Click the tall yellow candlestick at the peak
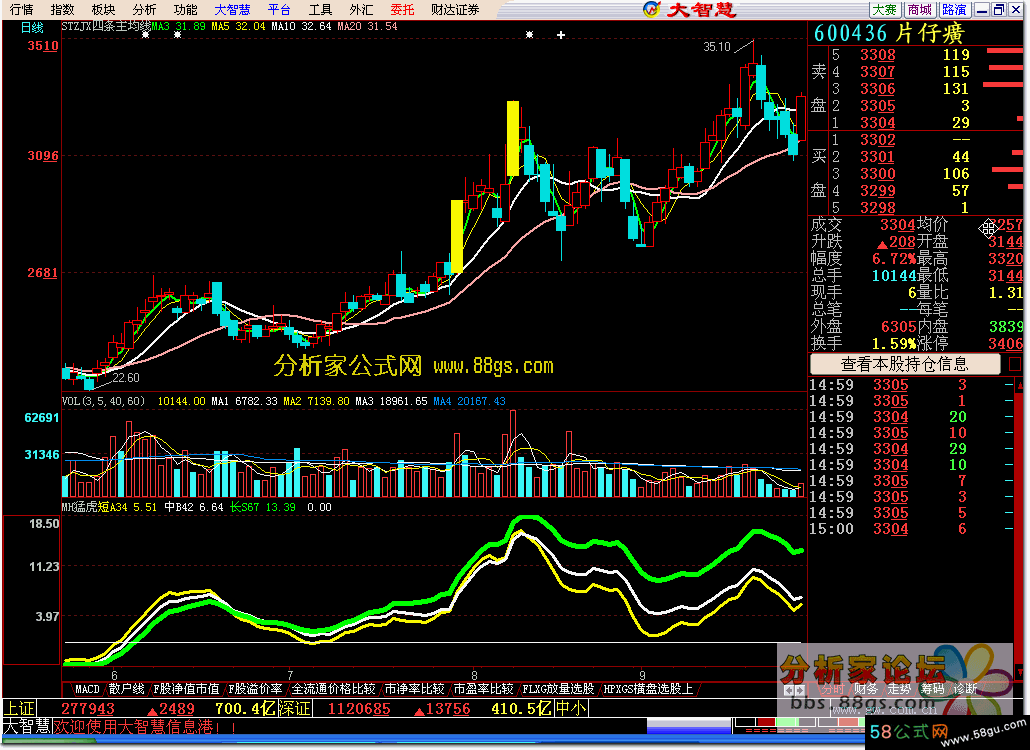Screen dimensions: 1030x750 512,138
